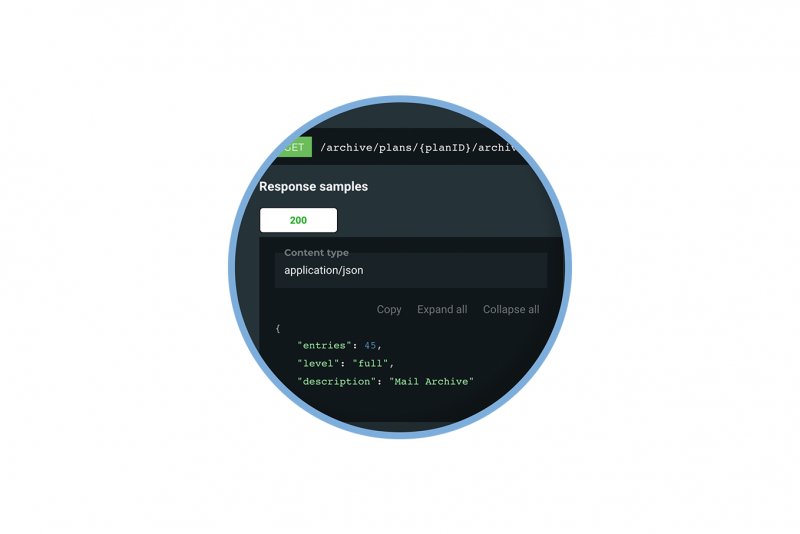800x534 pixels.
Task: Click the numeric value 45
Action: point(370,346)
